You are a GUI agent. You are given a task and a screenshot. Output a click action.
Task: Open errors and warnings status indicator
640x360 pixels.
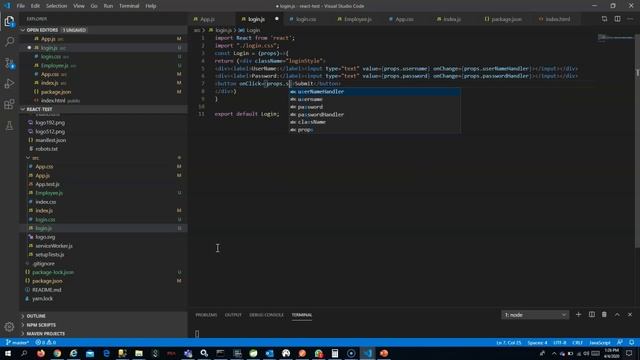click(45, 342)
